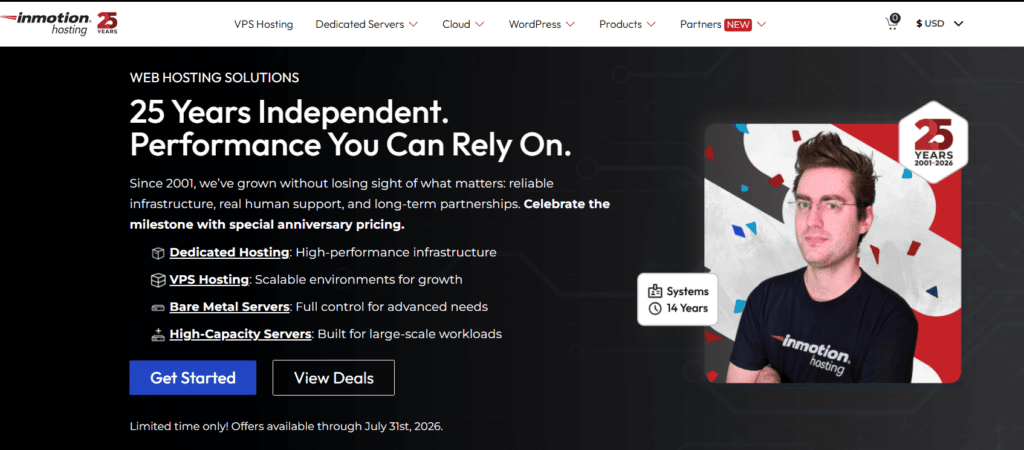This screenshot has width=1024, height=450.
Task: Click the 25 Years 2001-2026 hexagon badge
Action: [x=934, y=142]
